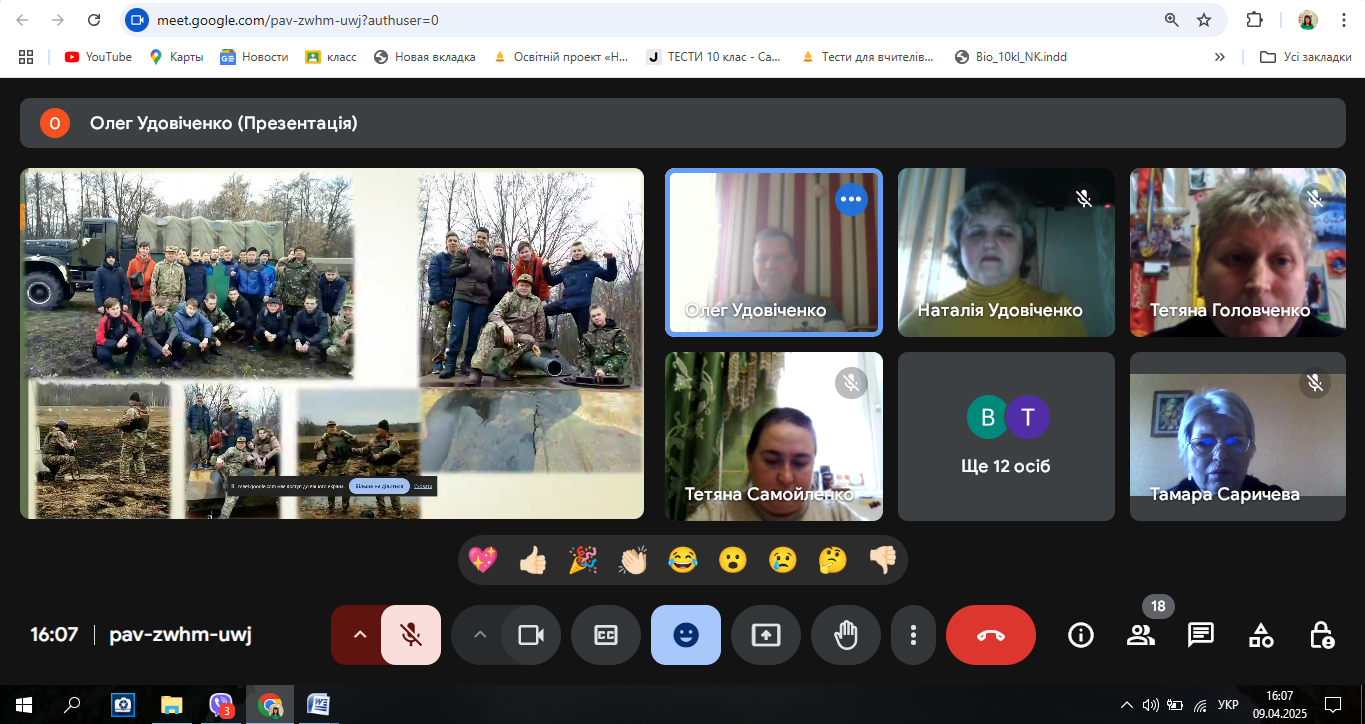1365x724 pixels.
Task: Open the zoom magnifier in address bar
Action: [1172, 19]
